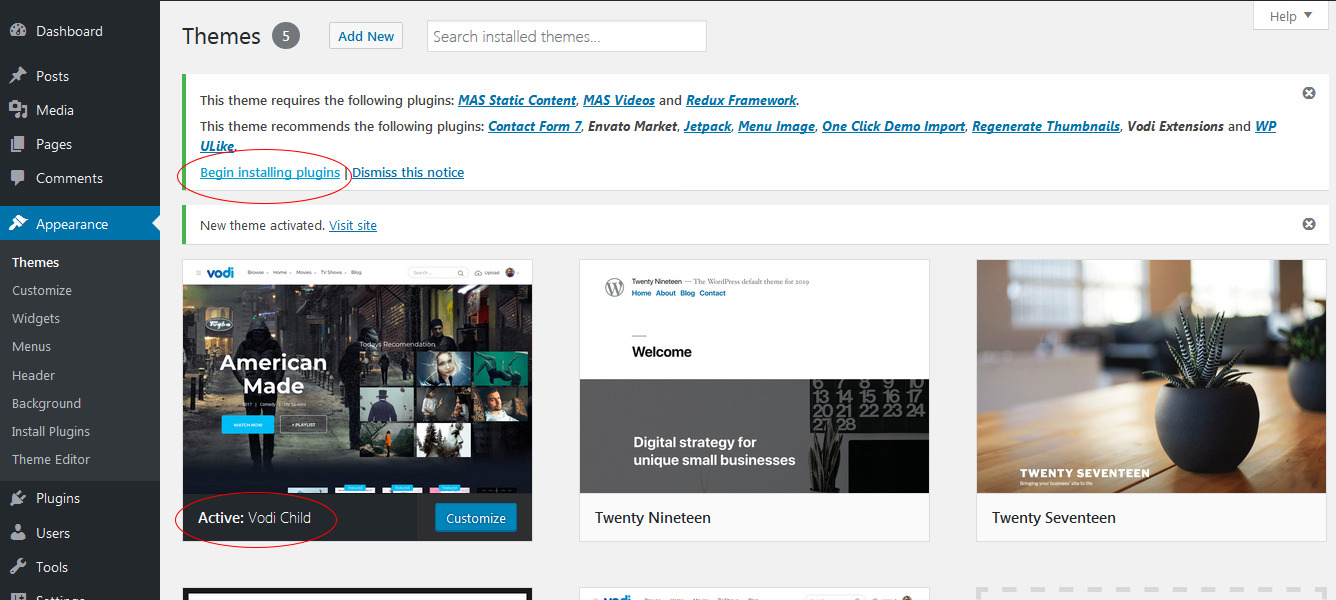Screen dimensions: 1336x600
Task: Open the Menu Image plugin link
Action: [x=775, y=126]
